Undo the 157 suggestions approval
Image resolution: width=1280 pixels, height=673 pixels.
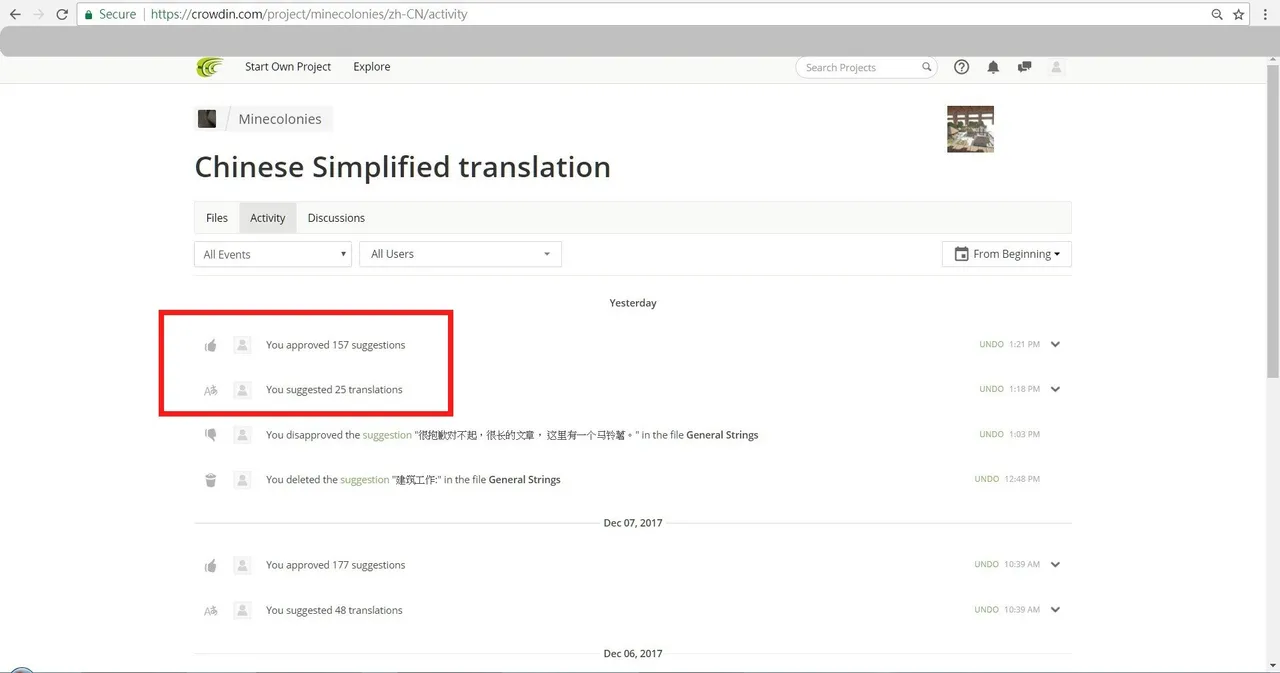(x=991, y=345)
